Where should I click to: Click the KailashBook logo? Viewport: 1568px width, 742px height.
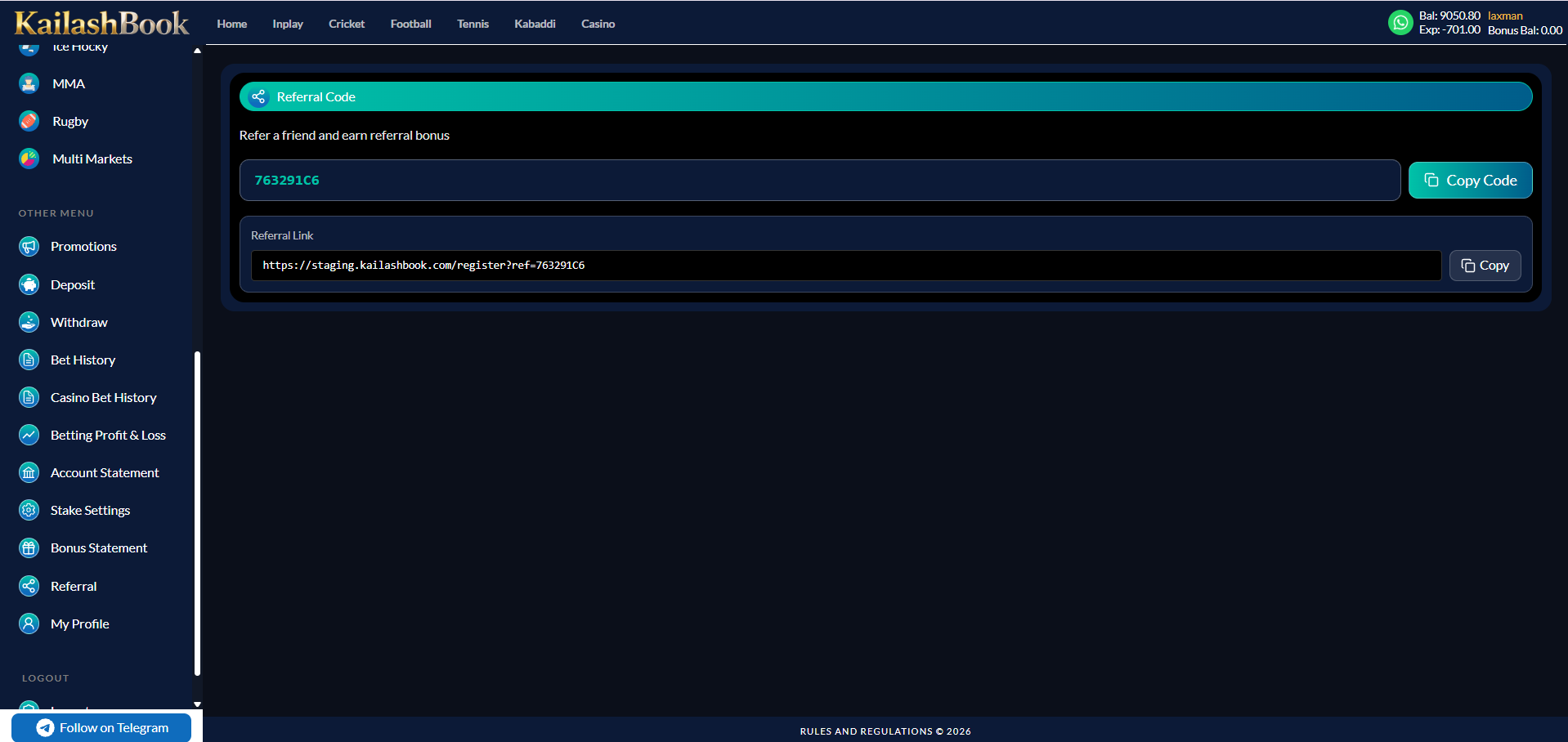[x=101, y=23]
